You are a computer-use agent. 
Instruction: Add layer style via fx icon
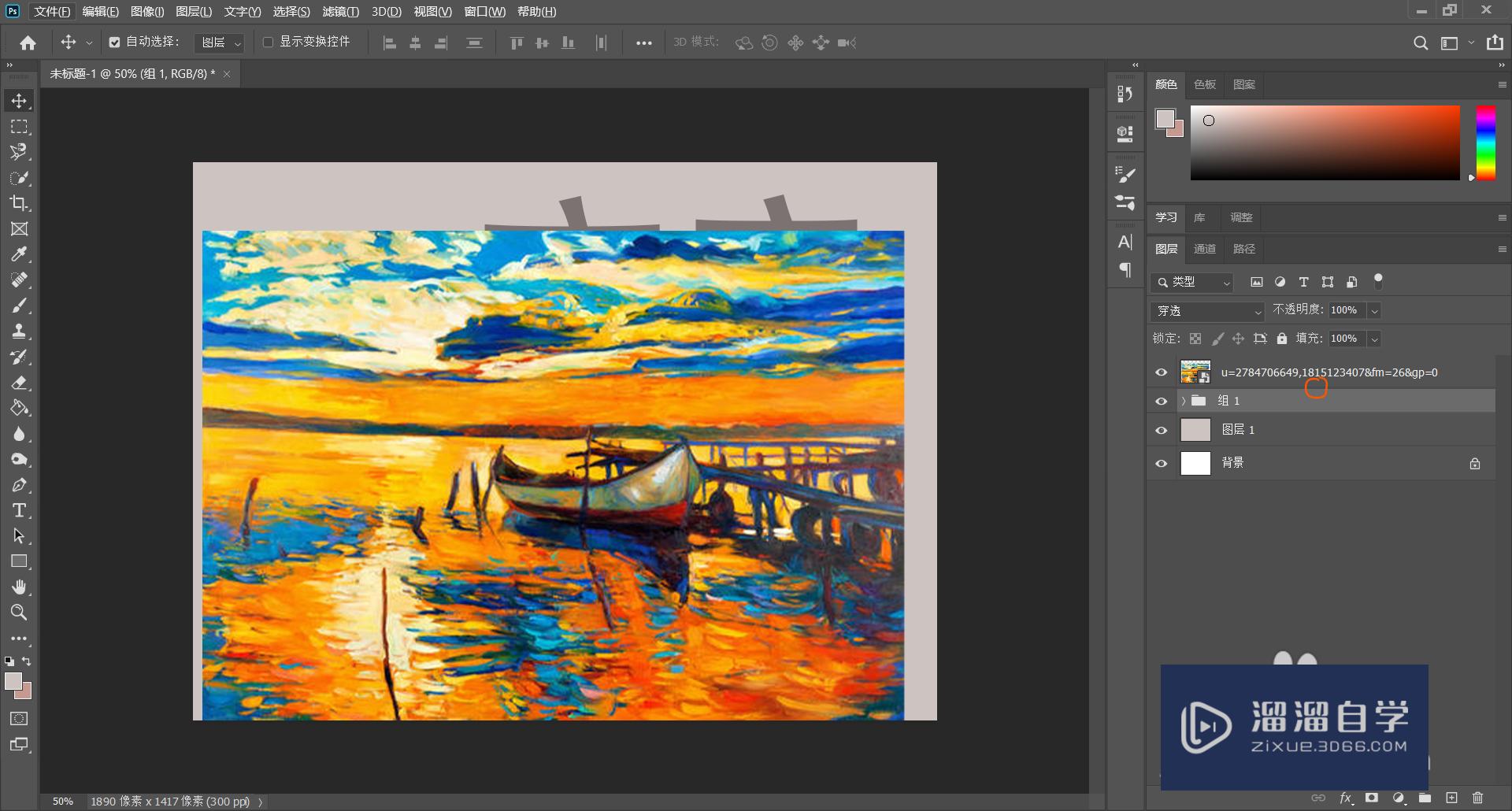point(1346,798)
